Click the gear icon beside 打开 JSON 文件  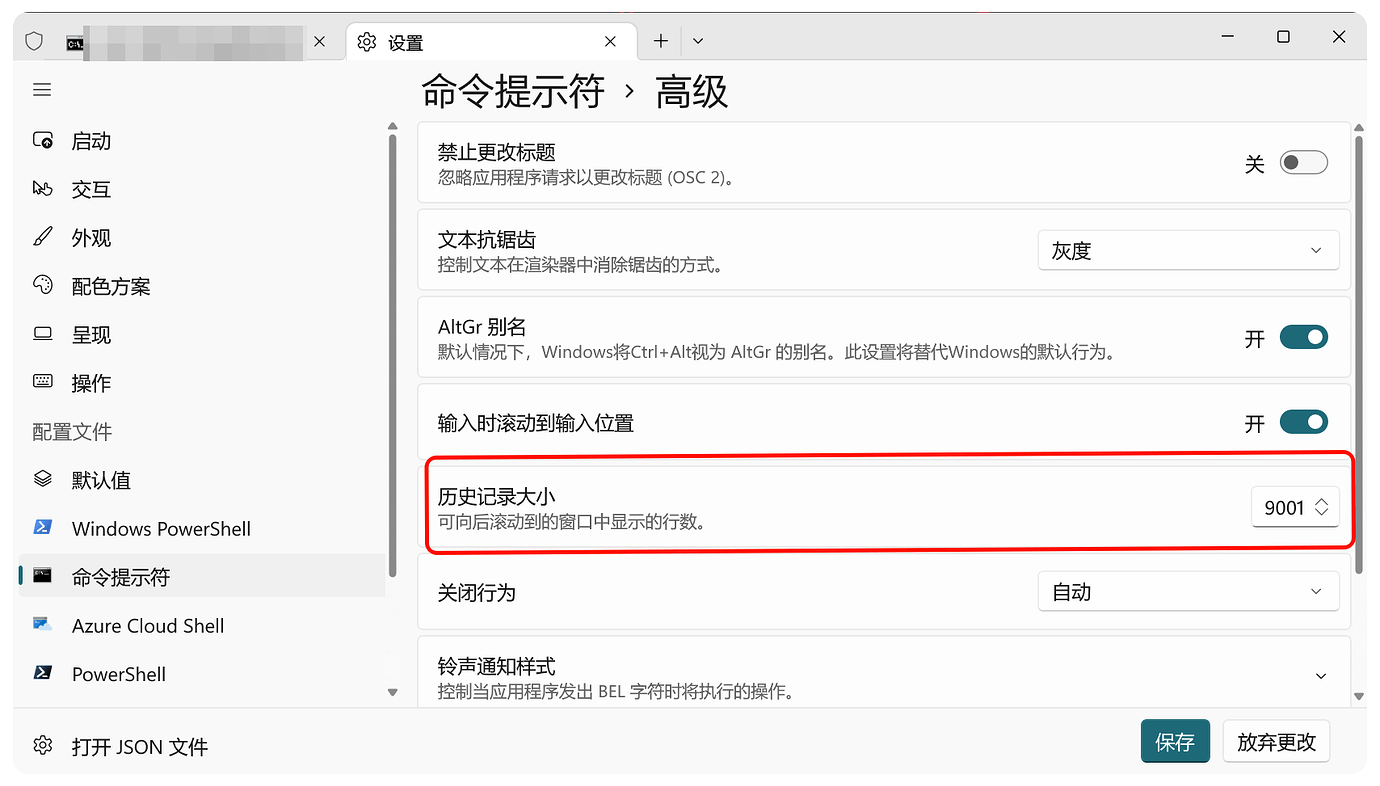[43, 746]
